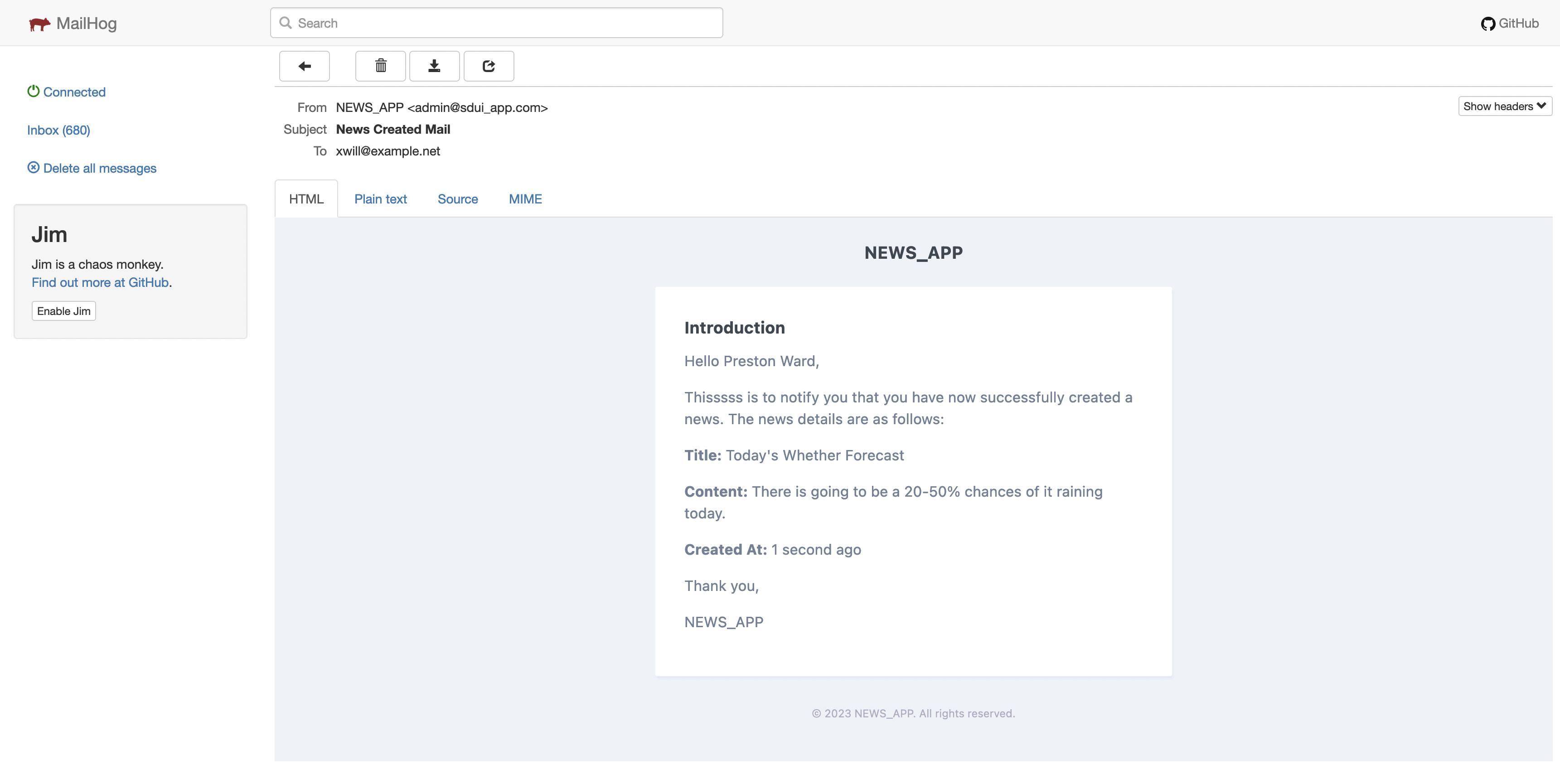Download the message using the download icon
This screenshot has height=784, width=1560.
click(x=434, y=66)
